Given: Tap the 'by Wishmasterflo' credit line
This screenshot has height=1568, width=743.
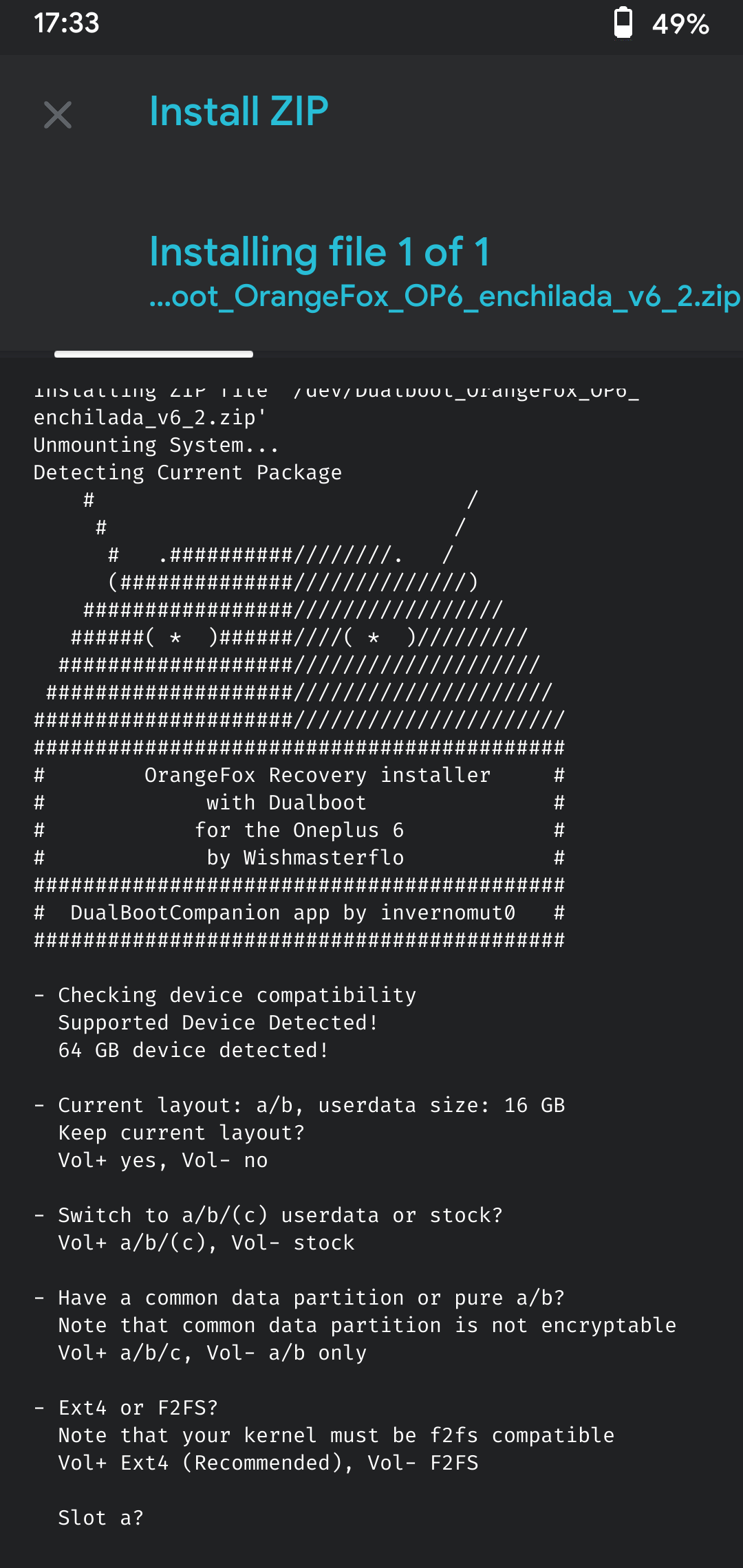Looking at the screenshot, I should coord(305,858).
